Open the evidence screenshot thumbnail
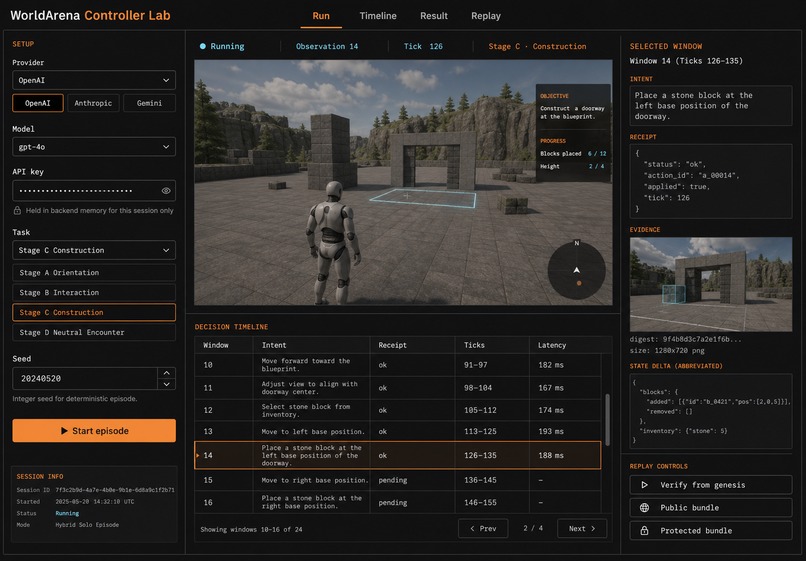The width and height of the screenshot is (806, 561). [x=711, y=284]
